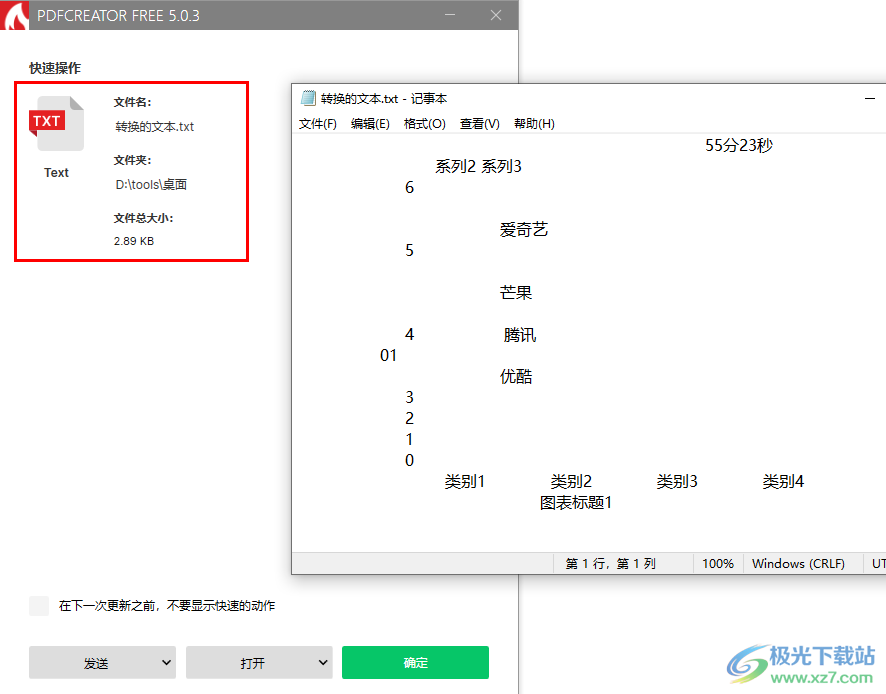
Task: Click 类别1 in Notepad text
Action: click(x=464, y=482)
